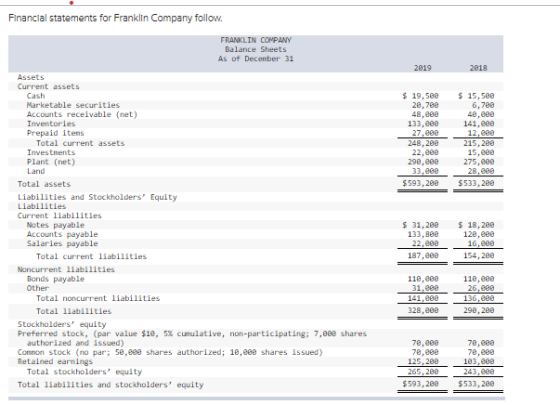This screenshot has height=405, width=560.
Task: Click the Current liabilities heading
Action: click(60, 216)
